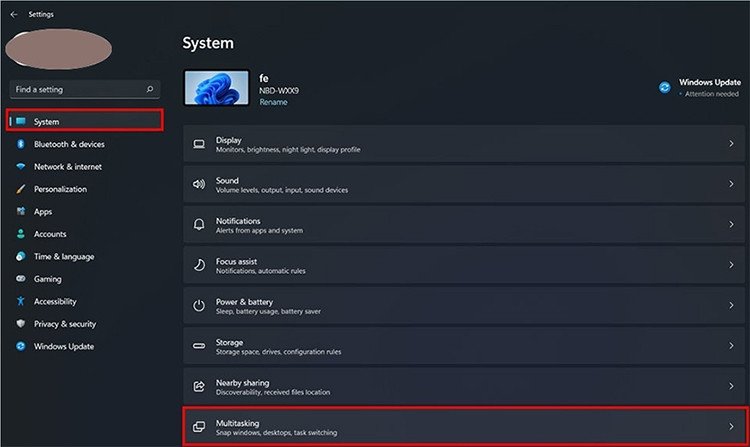Click the Privacy & security shield icon
This screenshot has height=447, width=750.
(21, 324)
